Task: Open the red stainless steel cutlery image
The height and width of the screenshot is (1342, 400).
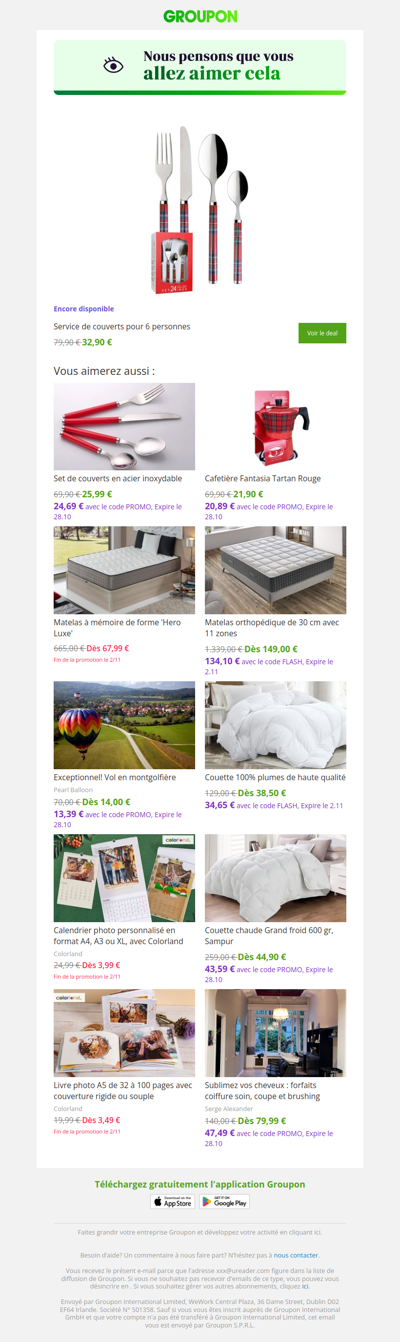Action: tap(124, 426)
